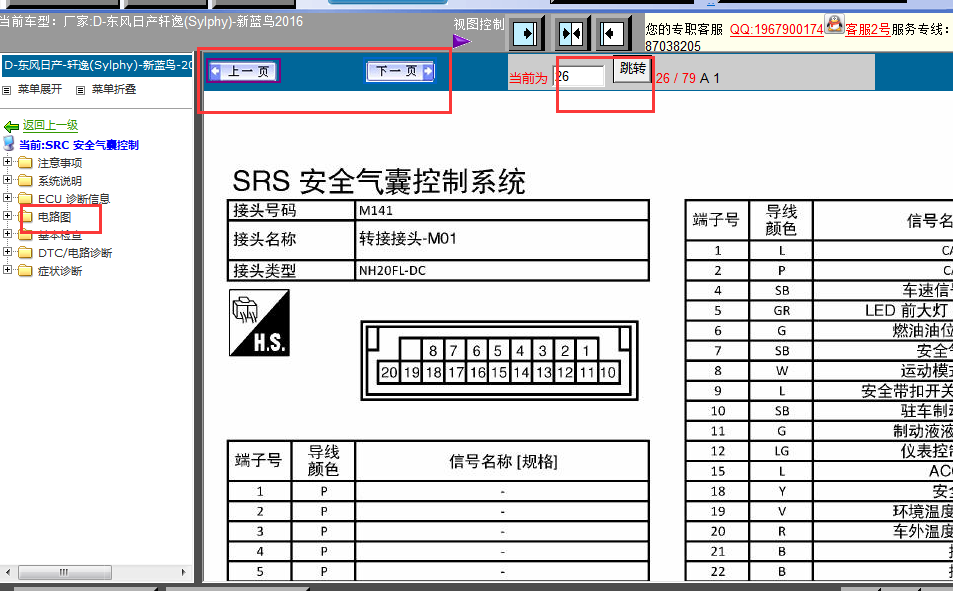Click the green back arrow icon
Screen dimensions: 953x591
tap(12, 126)
